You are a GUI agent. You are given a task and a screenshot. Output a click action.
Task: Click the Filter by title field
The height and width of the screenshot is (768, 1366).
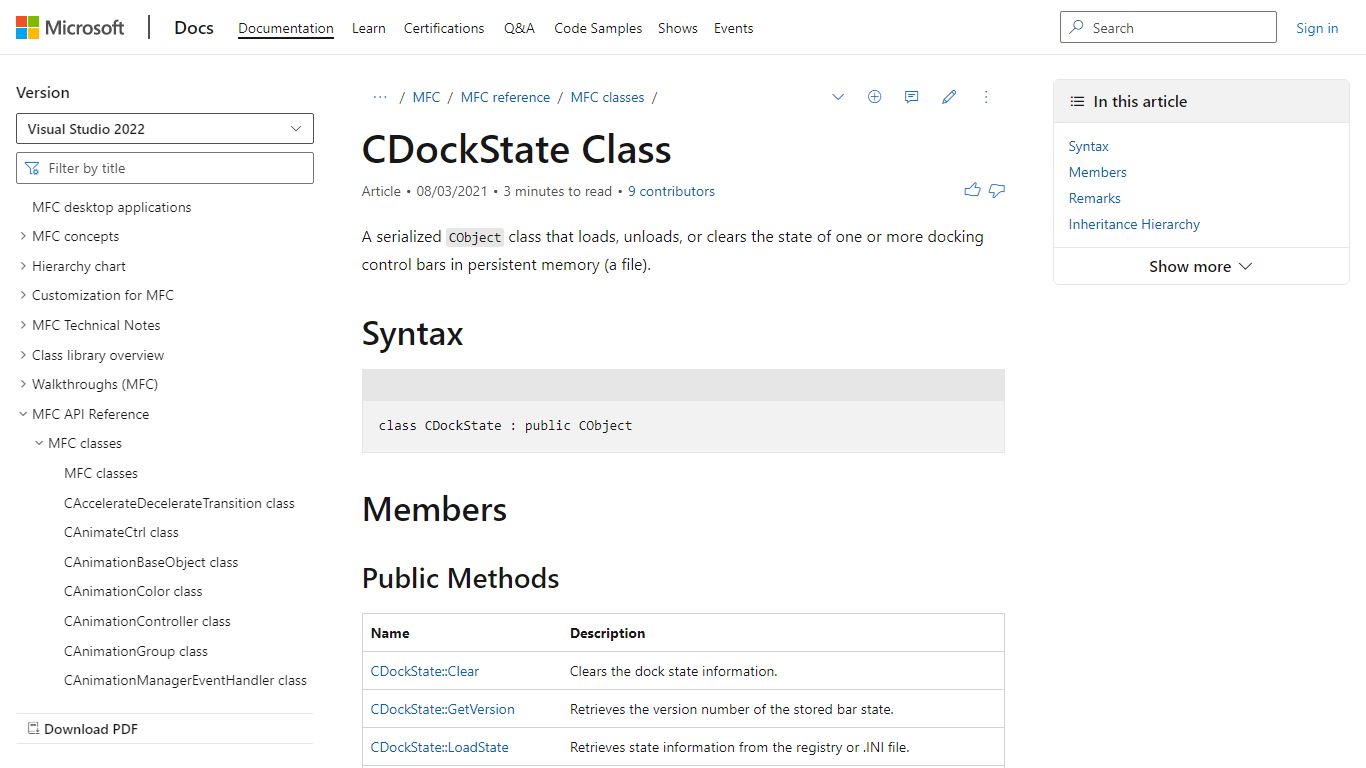[x=165, y=168]
